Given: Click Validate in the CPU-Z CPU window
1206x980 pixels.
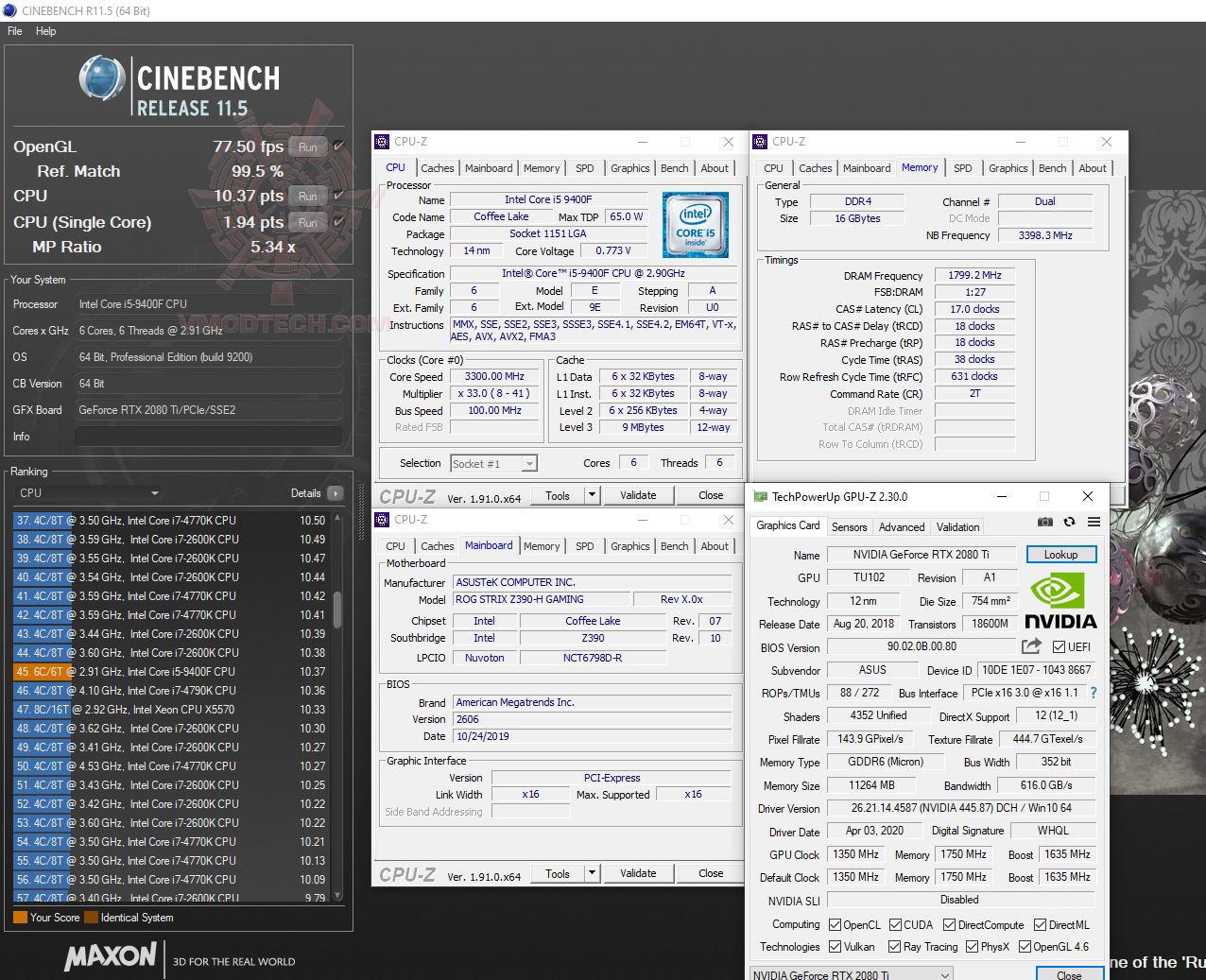Looking at the screenshot, I should pyautogui.click(x=638, y=495).
